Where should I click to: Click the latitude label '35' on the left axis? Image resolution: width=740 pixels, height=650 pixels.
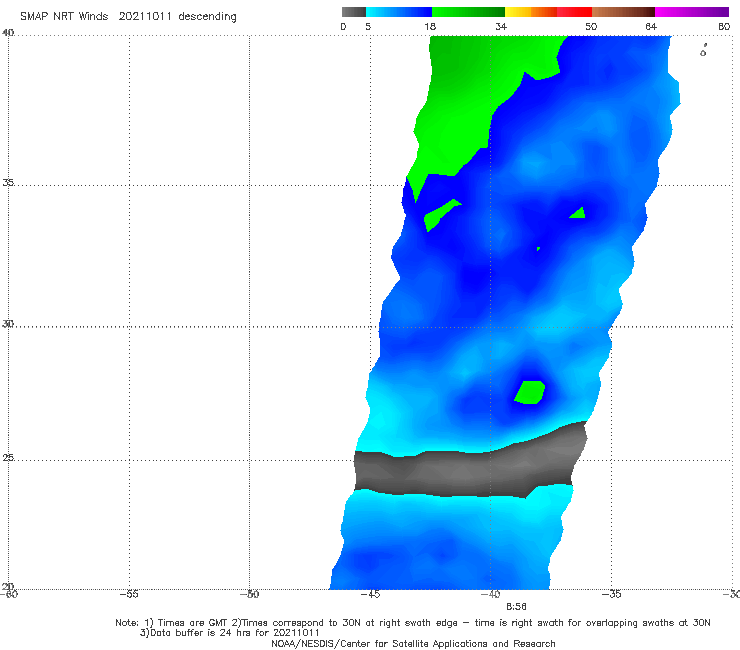click(x=8, y=182)
